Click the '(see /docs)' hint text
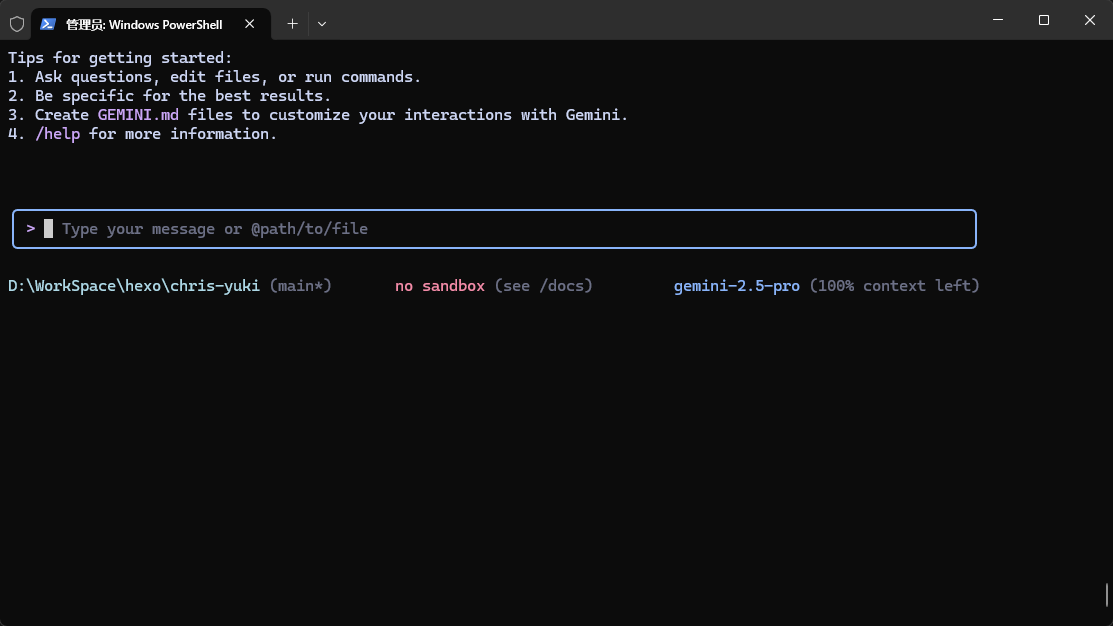 pyautogui.click(x=543, y=286)
